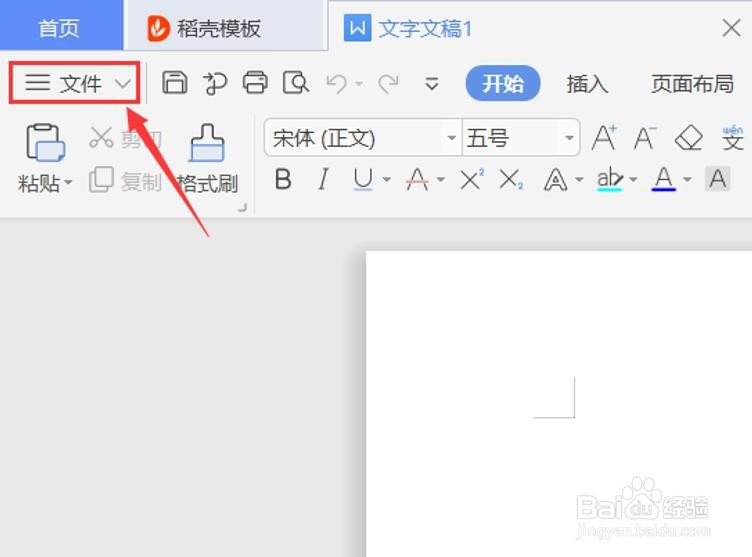The width and height of the screenshot is (752, 557).
Task: Apply text highlight color ab icon
Action: [x=610, y=180]
